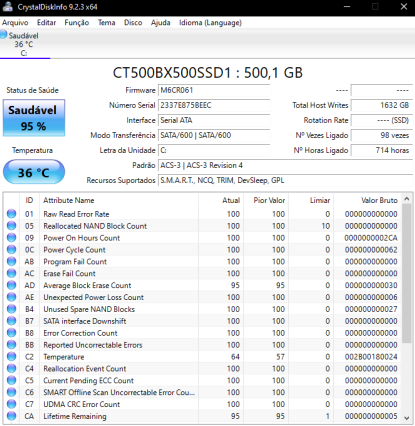
Task: Click the blue disk status orb beside Saudável tab
Action: [x=3, y=34]
